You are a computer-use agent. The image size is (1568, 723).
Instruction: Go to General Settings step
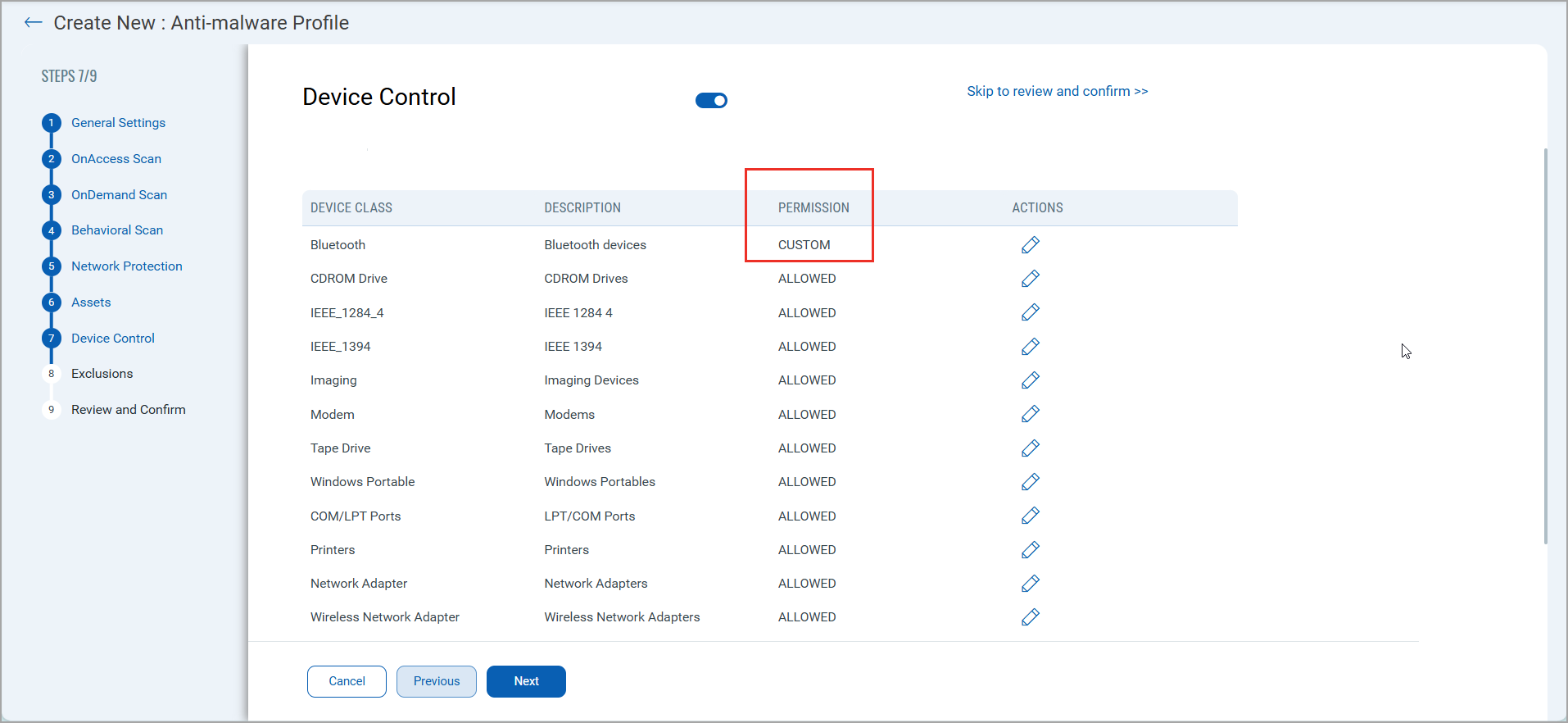(118, 123)
